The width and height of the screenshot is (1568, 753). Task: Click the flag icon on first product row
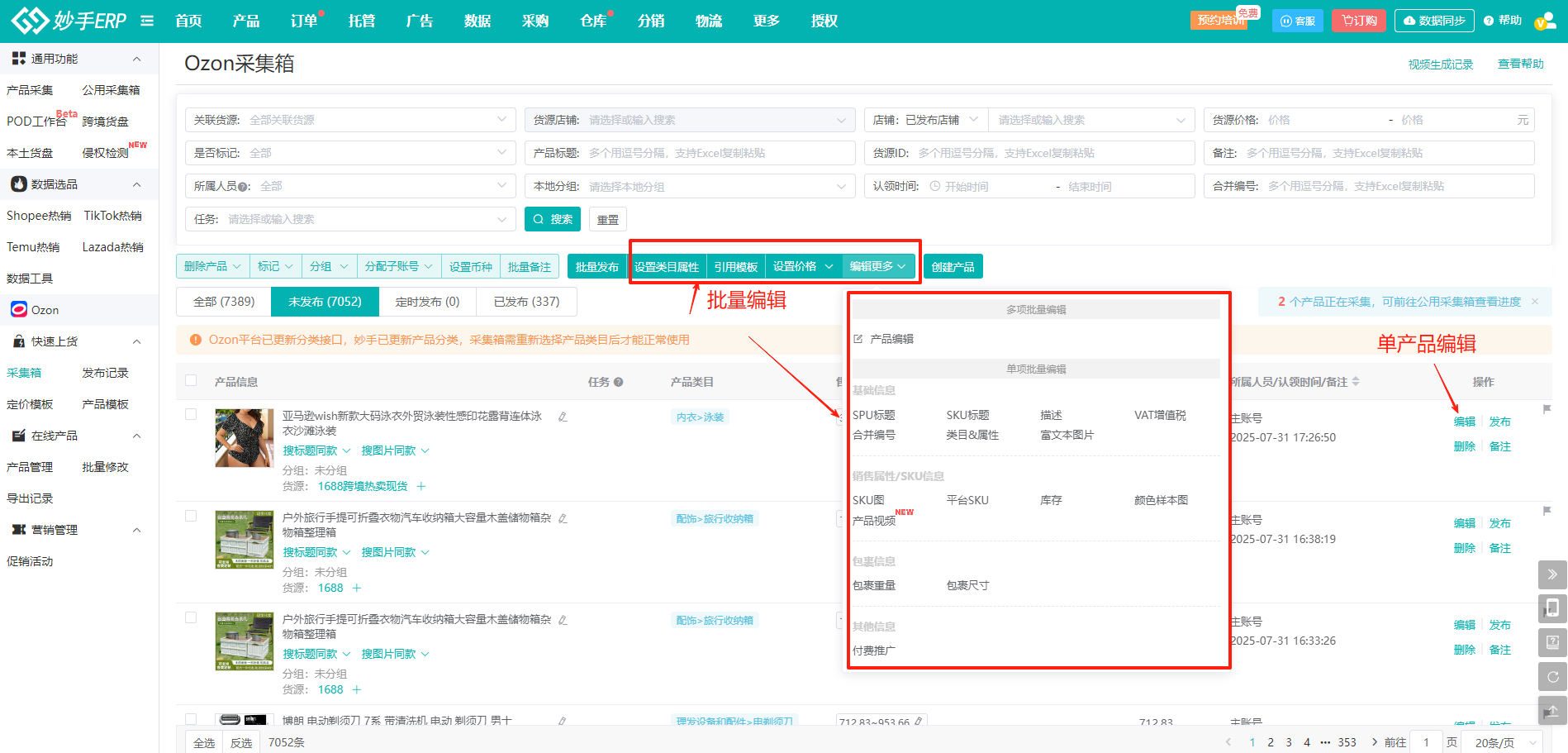[x=1547, y=409]
